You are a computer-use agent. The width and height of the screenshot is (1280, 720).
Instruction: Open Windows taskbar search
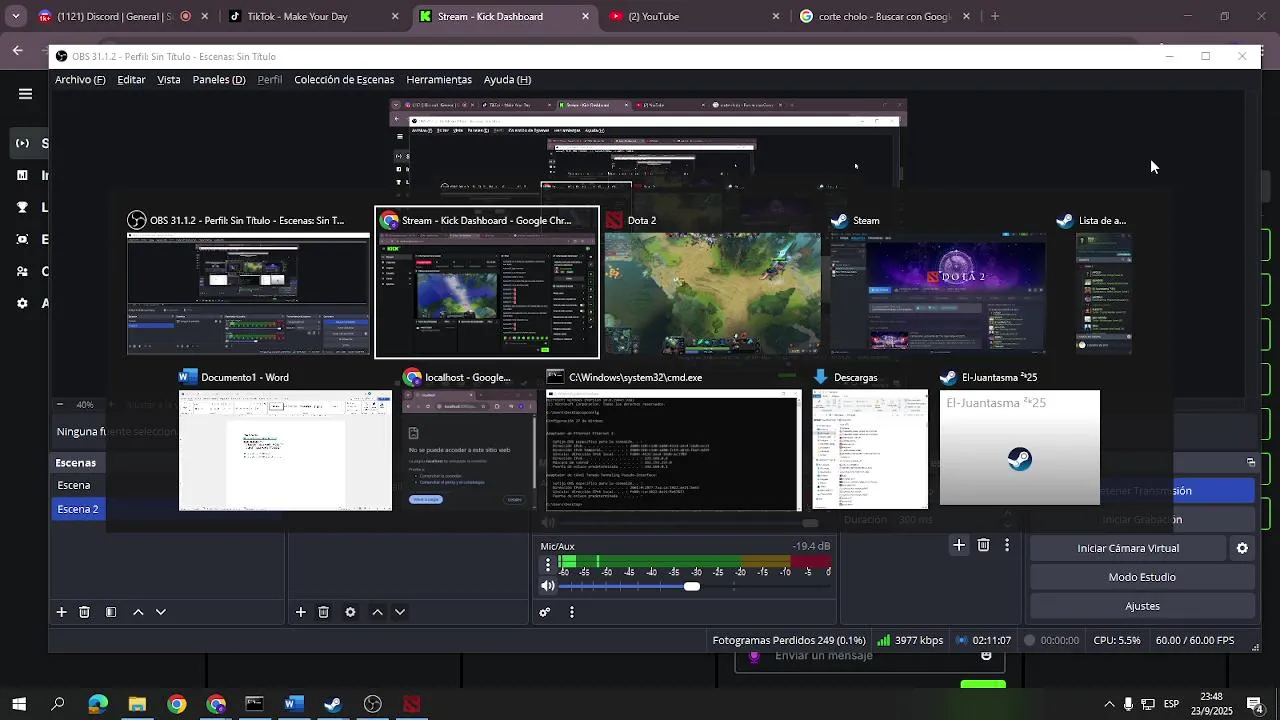(58, 704)
